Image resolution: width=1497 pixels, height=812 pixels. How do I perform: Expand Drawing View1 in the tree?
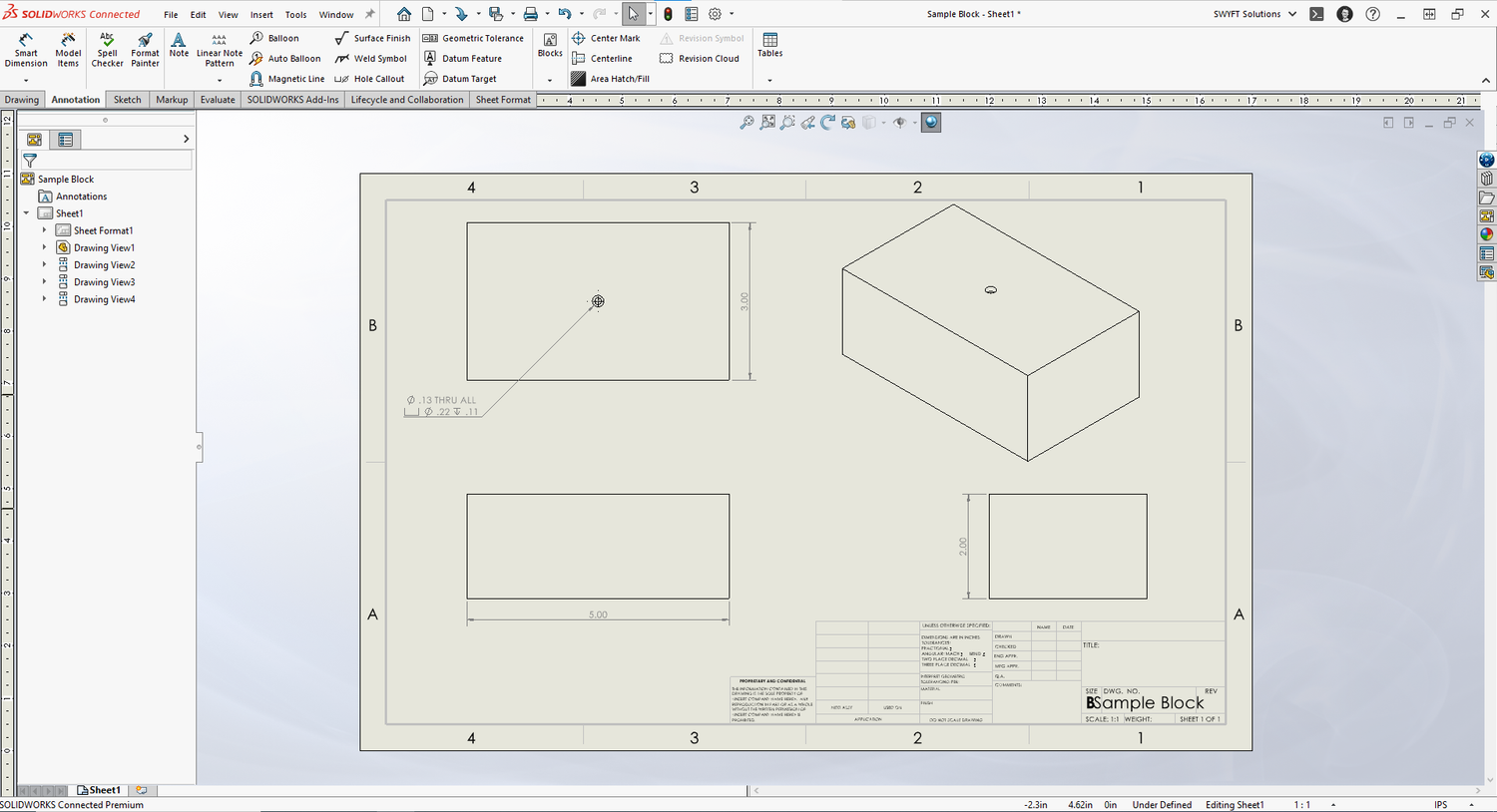[x=43, y=247]
